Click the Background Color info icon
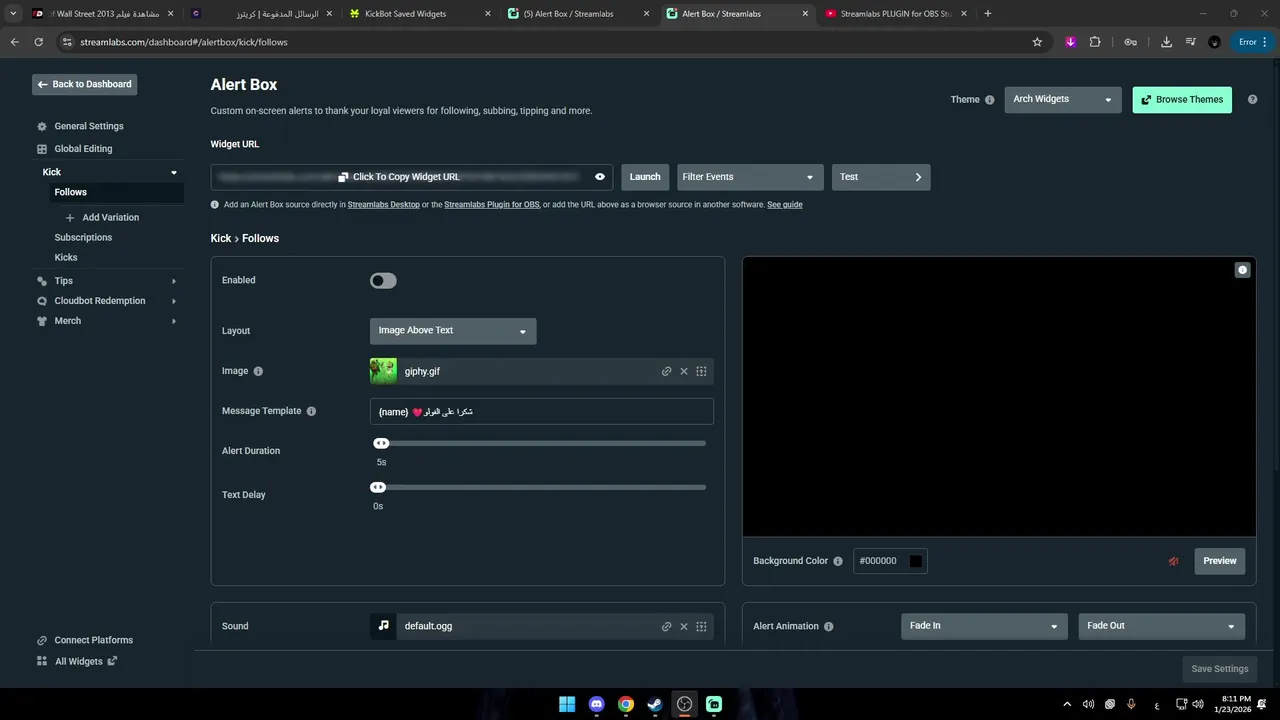The width and height of the screenshot is (1280, 720). (x=838, y=561)
